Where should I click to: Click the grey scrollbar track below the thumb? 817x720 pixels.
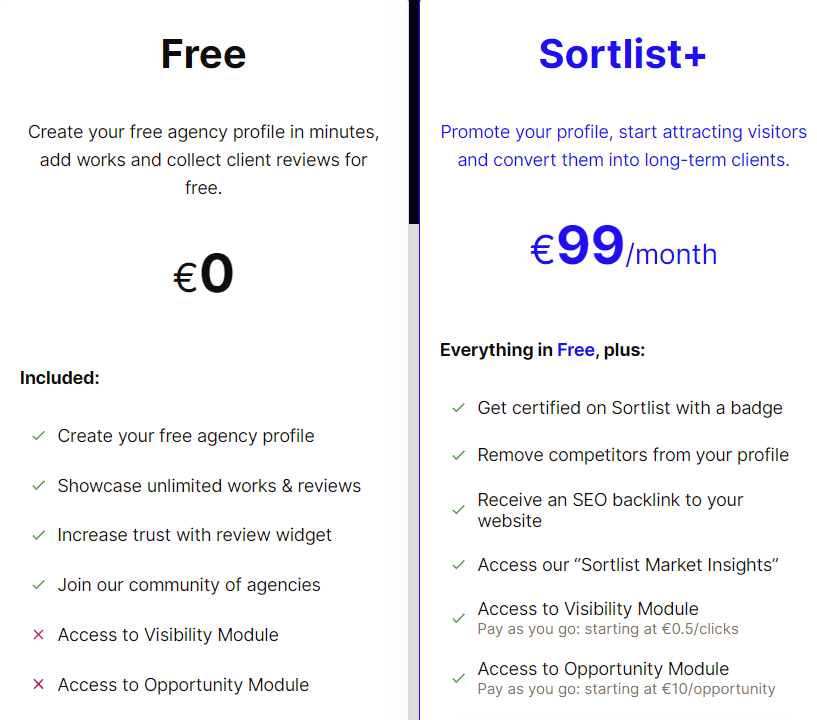tap(414, 469)
